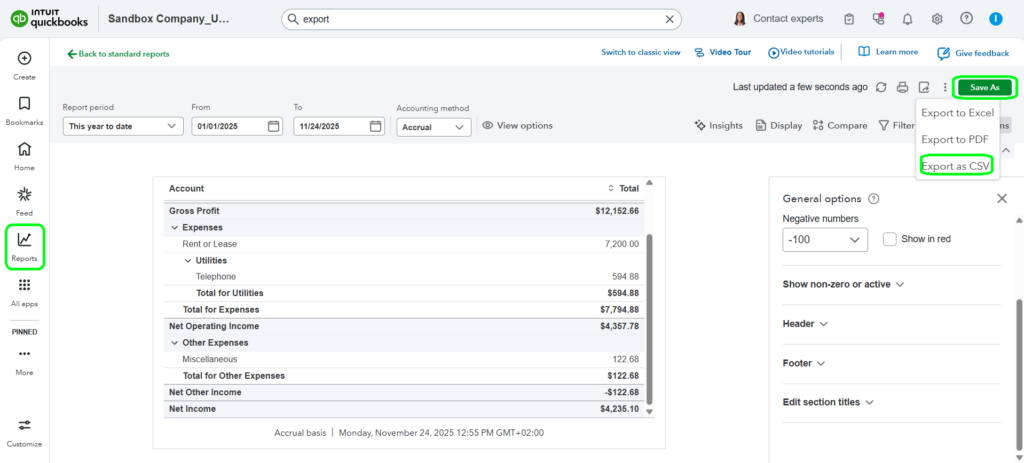Screen dimensions: 1024x463
Task: Refresh the report
Action: click(x=881, y=87)
